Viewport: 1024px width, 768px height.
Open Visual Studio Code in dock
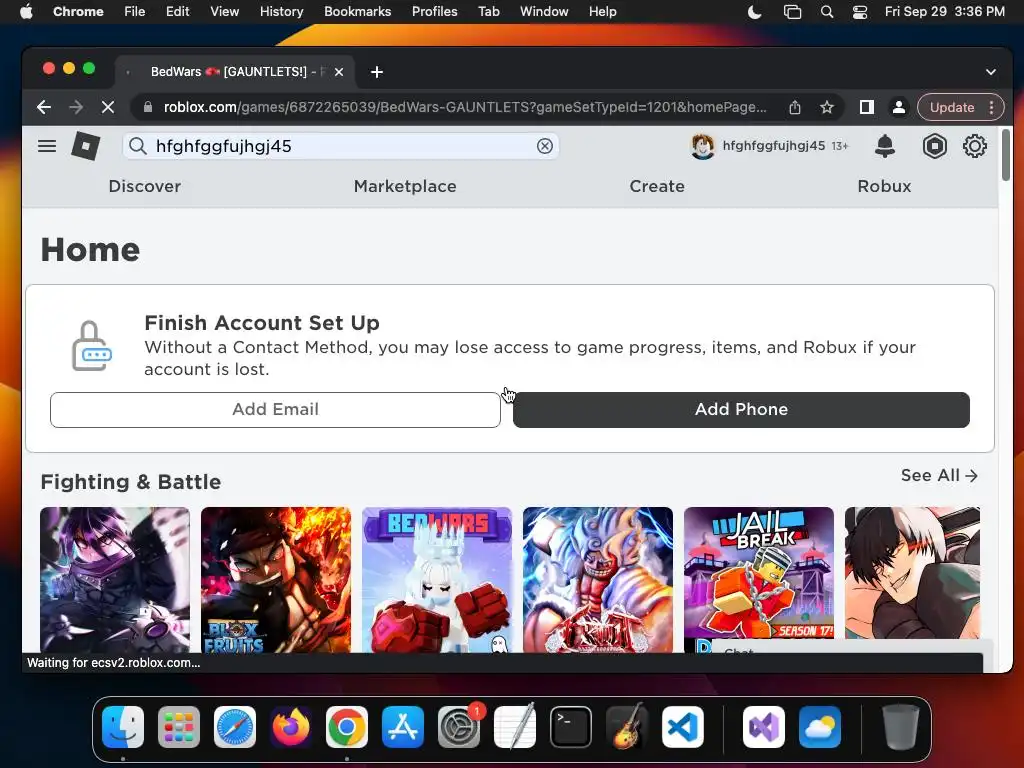tap(682, 727)
